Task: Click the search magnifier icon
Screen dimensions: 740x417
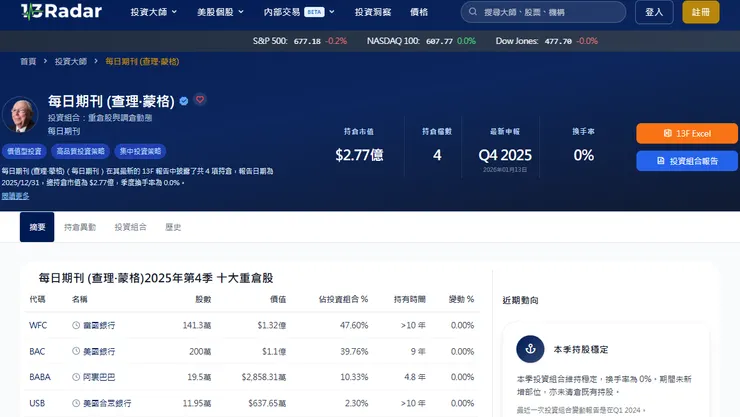Action: [x=472, y=12]
